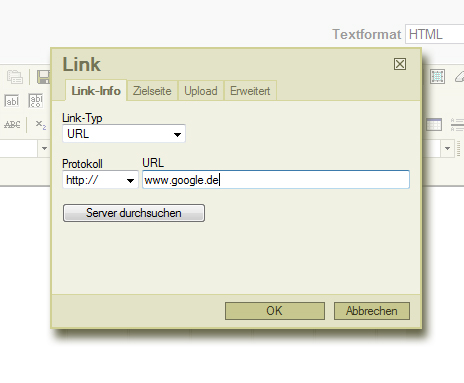The height and width of the screenshot is (383, 464).
Task: Click into the URL text field
Action: 276,180
